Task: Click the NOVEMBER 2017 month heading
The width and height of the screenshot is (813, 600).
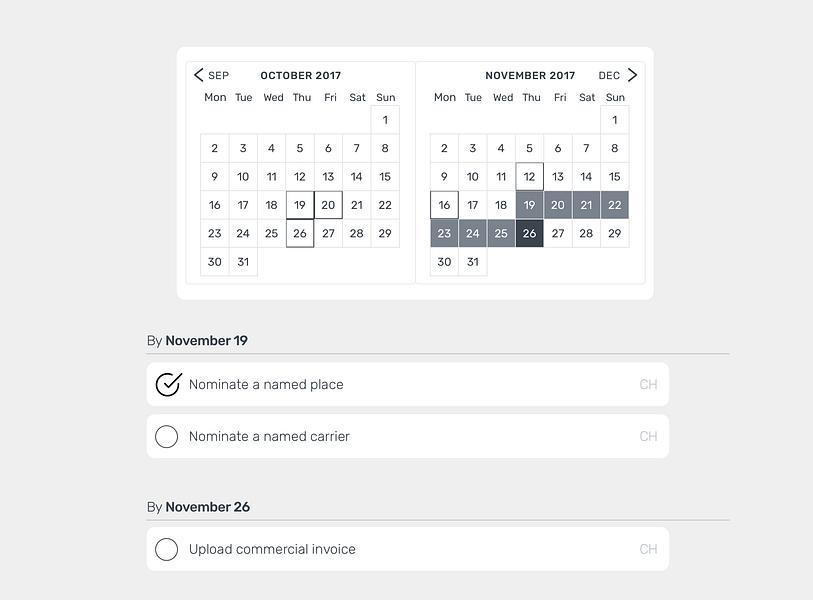Action: tap(530, 76)
